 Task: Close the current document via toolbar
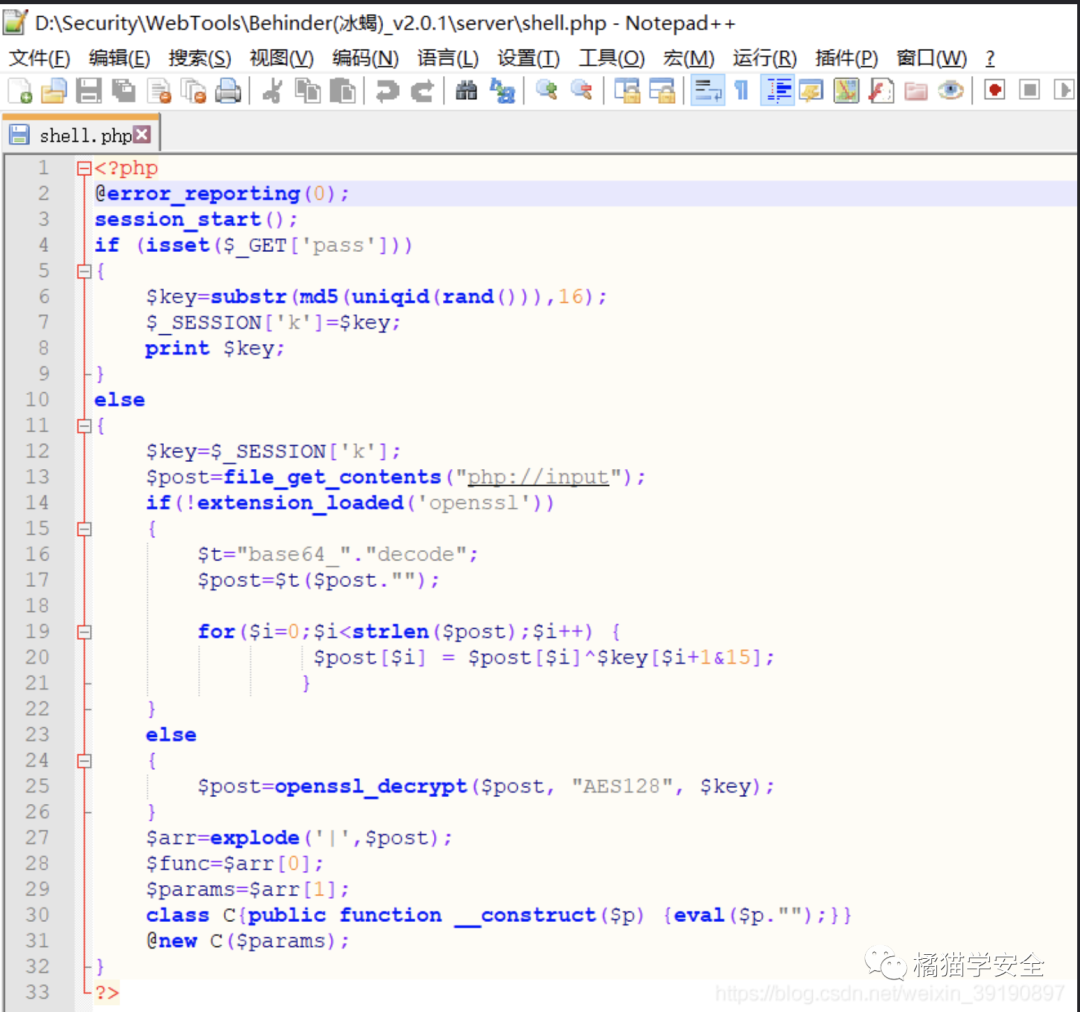(159, 91)
